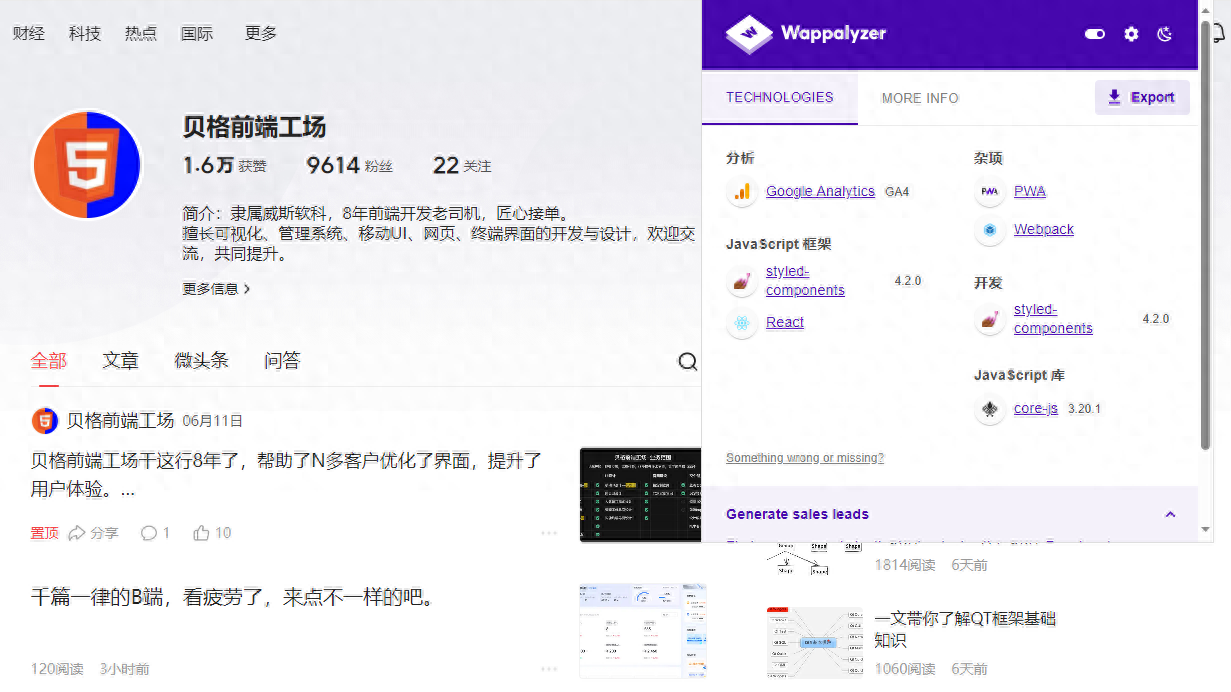Click the small avatar beside post author
1231x692 pixels.
[x=45, y=421]
